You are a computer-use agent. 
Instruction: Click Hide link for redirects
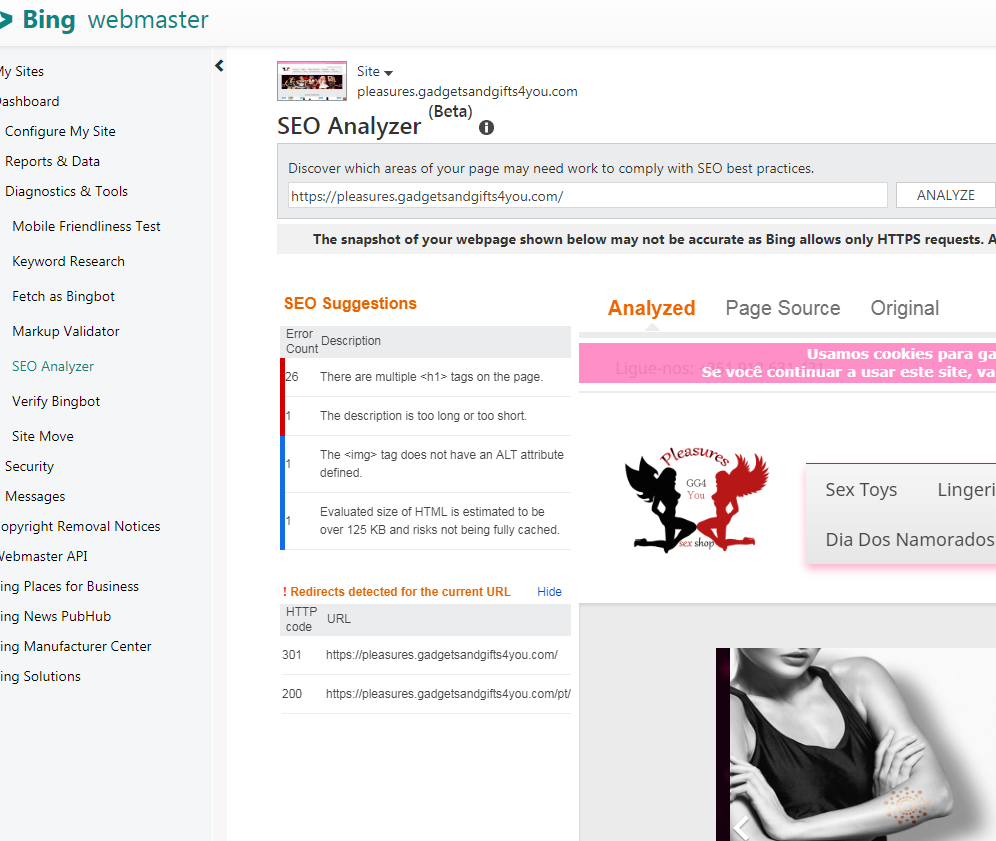click(x=549, y=592)
